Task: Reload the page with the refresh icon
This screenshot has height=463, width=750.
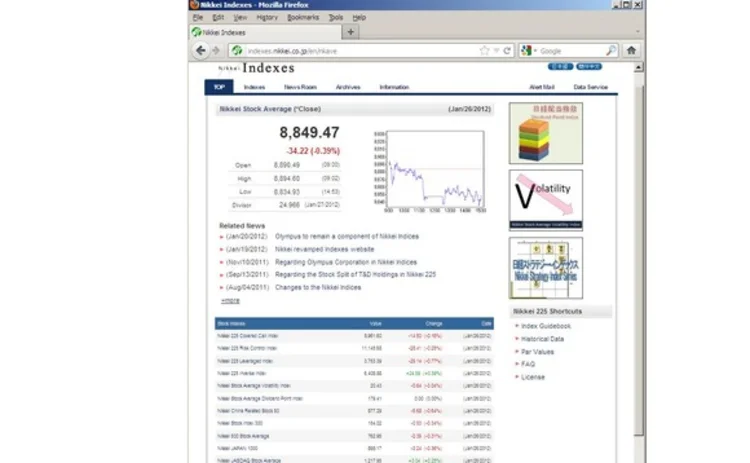Action: point(507,50)
